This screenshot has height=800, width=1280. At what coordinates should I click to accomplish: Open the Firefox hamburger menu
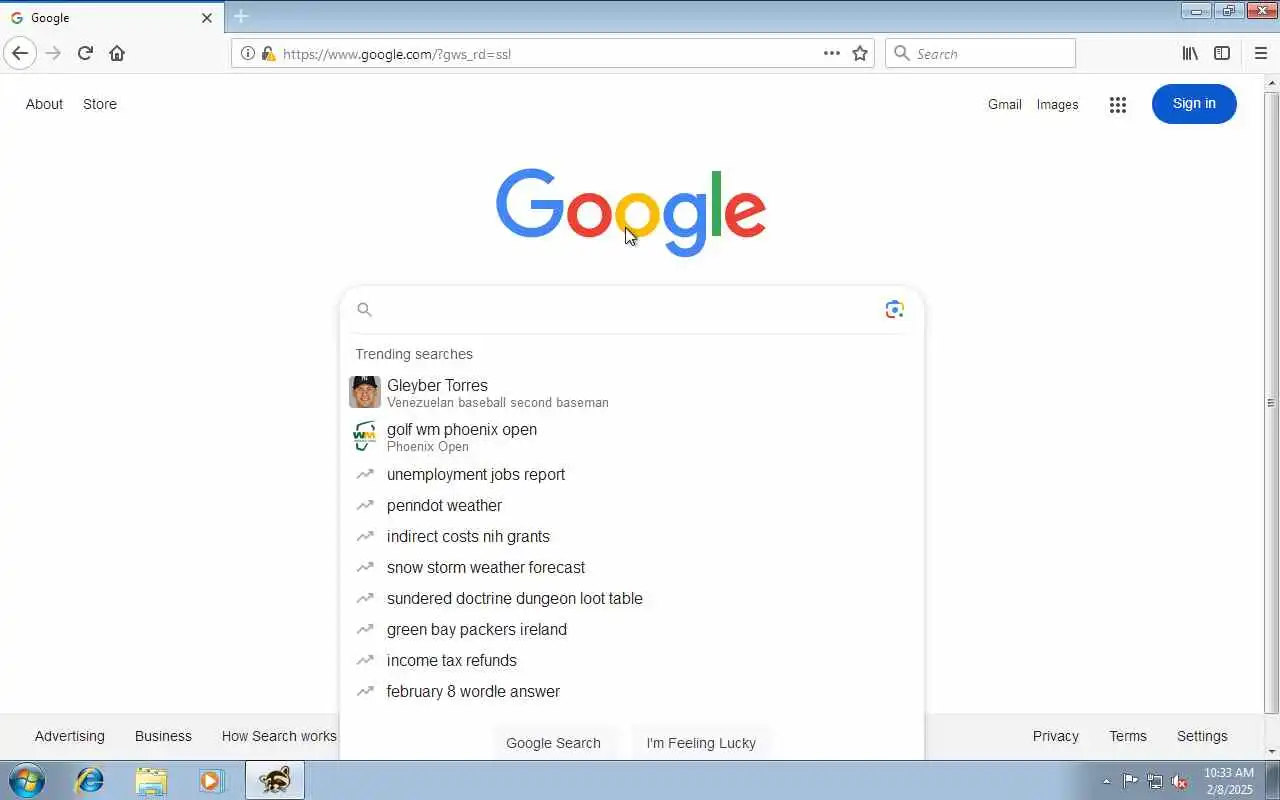coord(1260,53)
